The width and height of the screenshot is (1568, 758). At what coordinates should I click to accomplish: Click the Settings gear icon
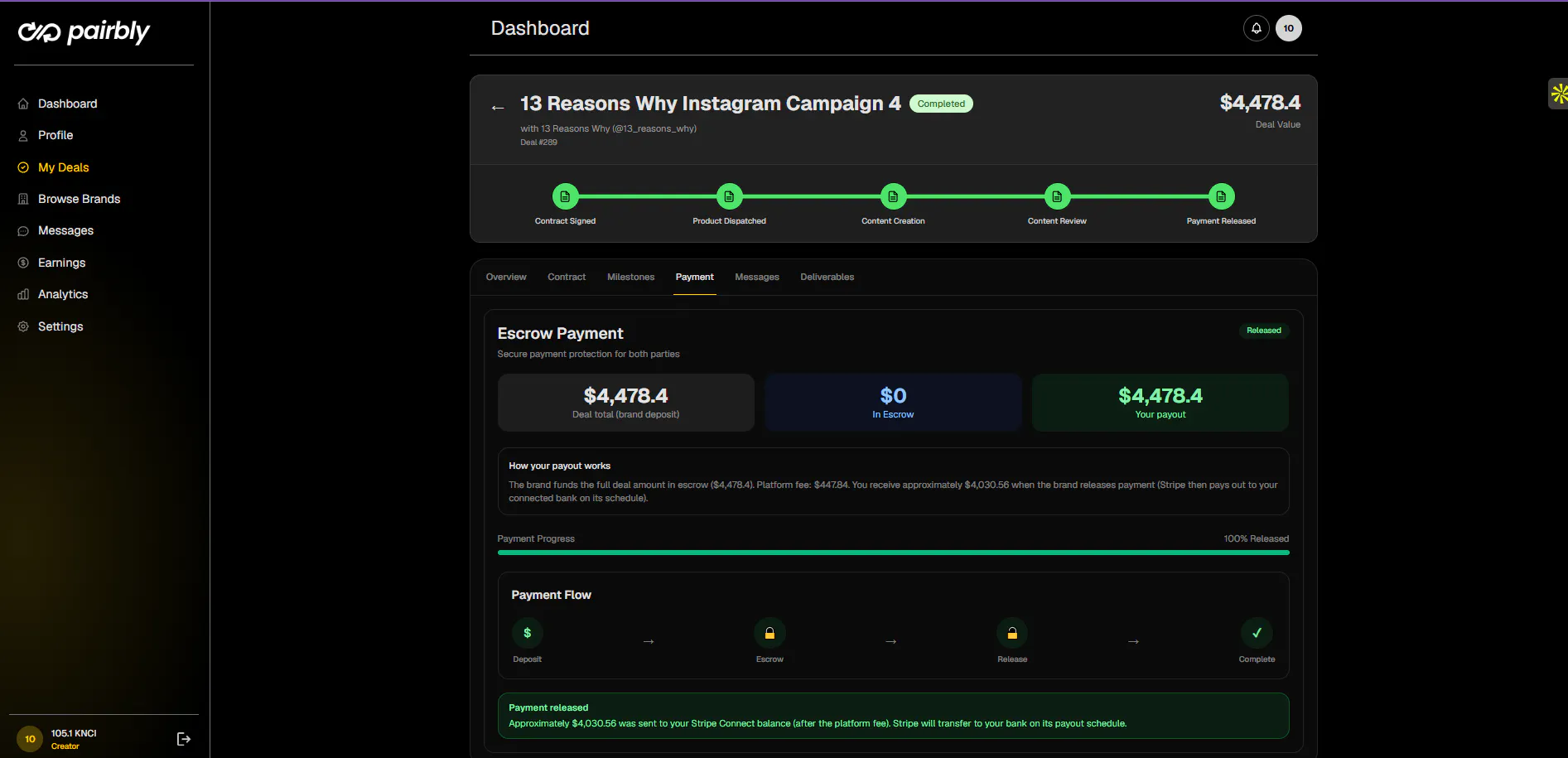coord(23,326)
